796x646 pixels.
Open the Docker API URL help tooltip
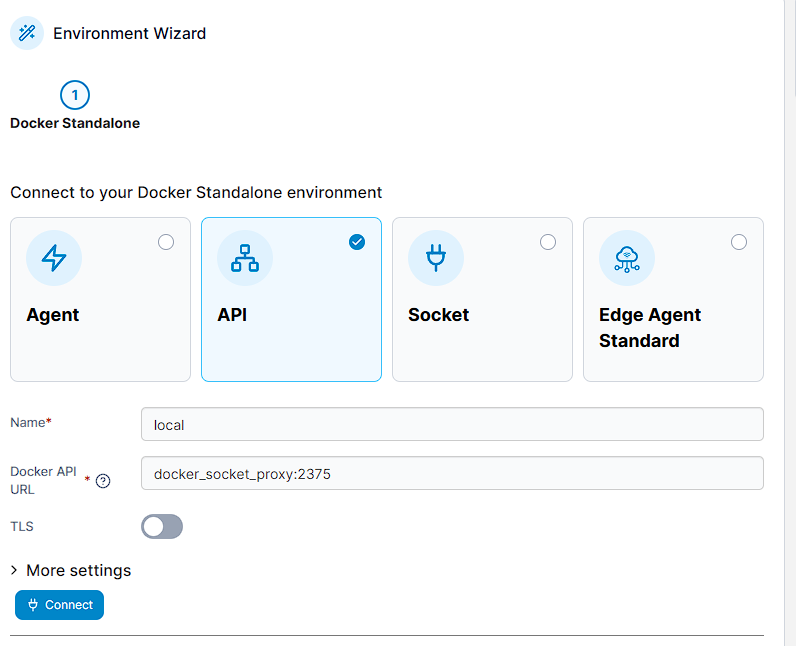coord(103,481)
